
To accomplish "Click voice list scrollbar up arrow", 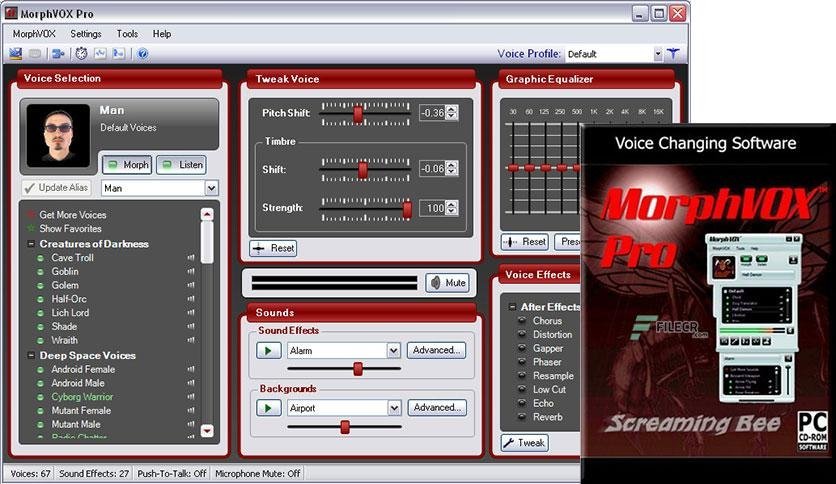I will [x=207, y=214].
